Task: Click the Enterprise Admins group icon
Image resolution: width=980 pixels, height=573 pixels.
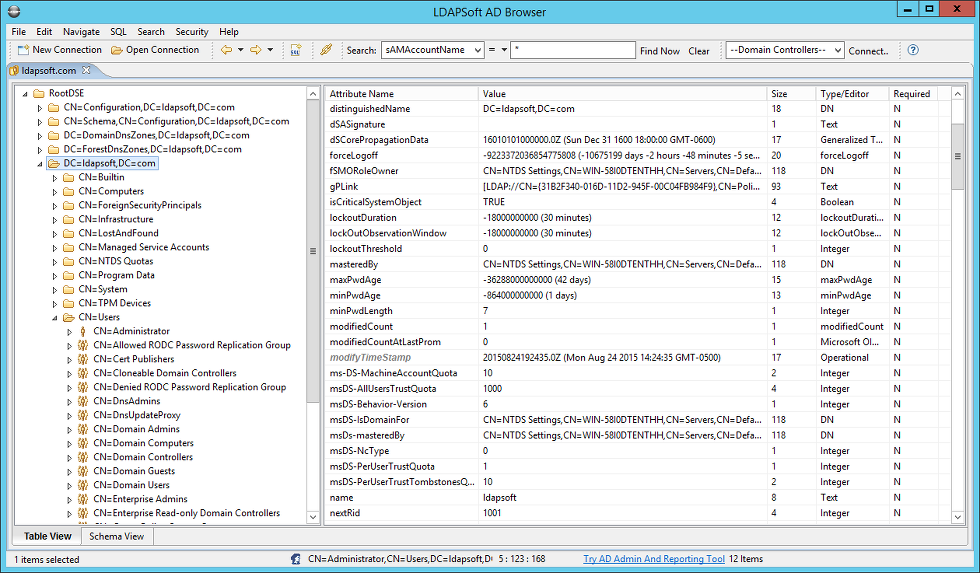Action: [82, 499]
